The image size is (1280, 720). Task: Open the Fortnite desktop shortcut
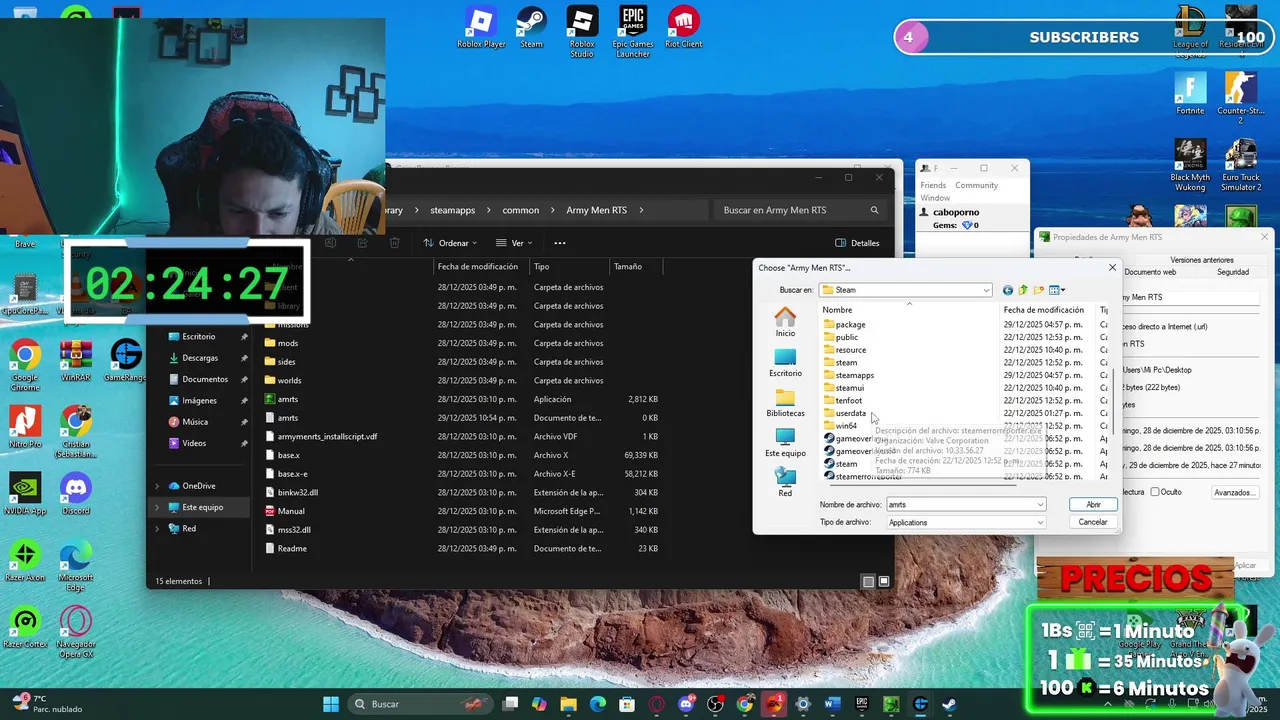1190,94
